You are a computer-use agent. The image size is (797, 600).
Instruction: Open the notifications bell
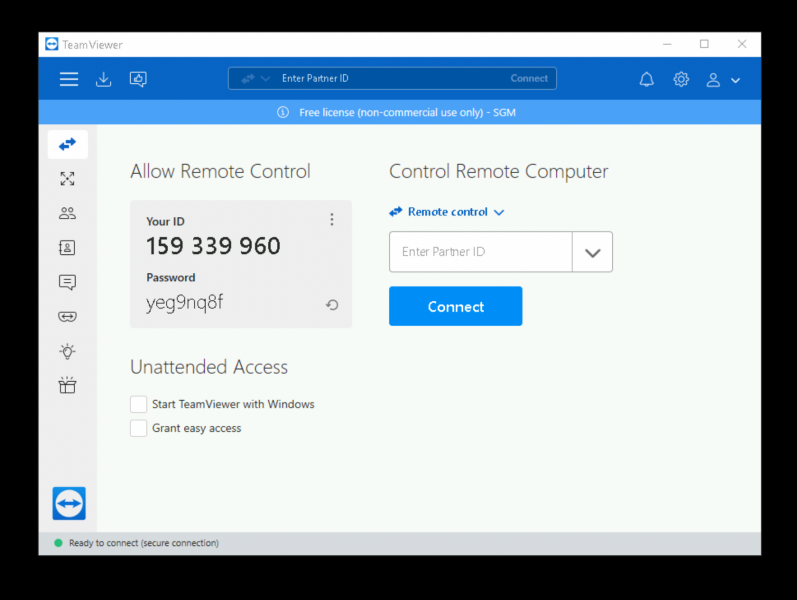pyautogui.click(x=647, y=79)
